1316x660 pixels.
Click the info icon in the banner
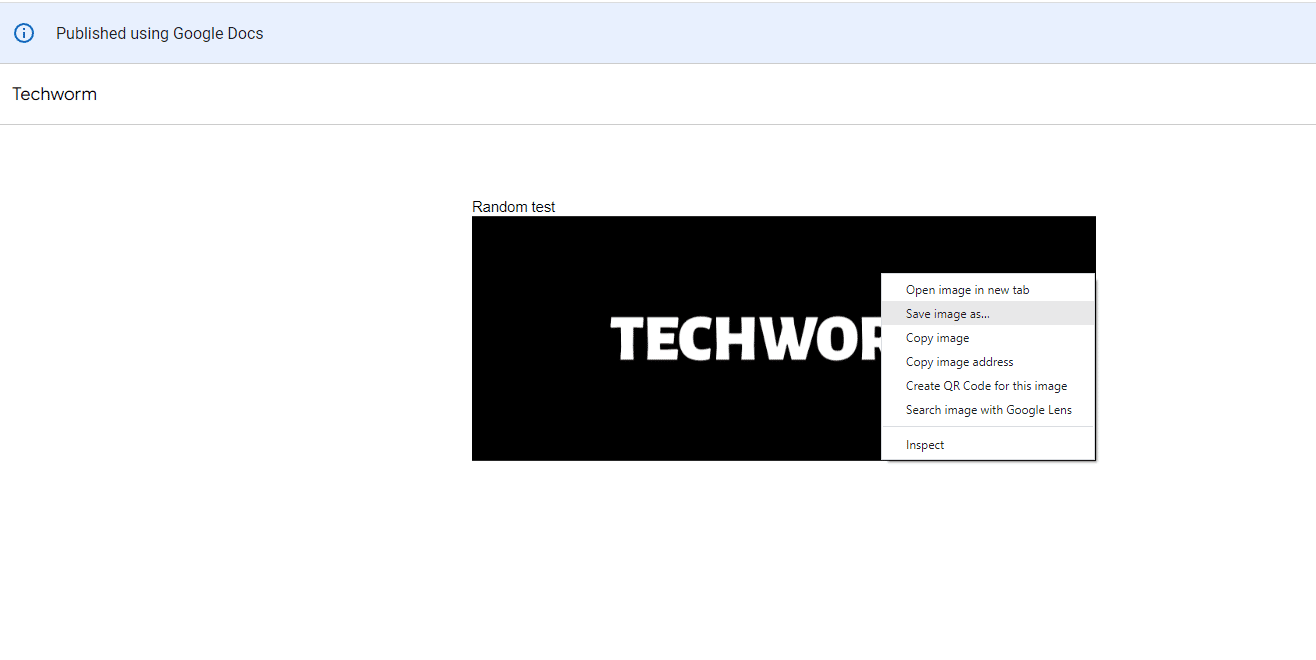click(x=24, y=33)
